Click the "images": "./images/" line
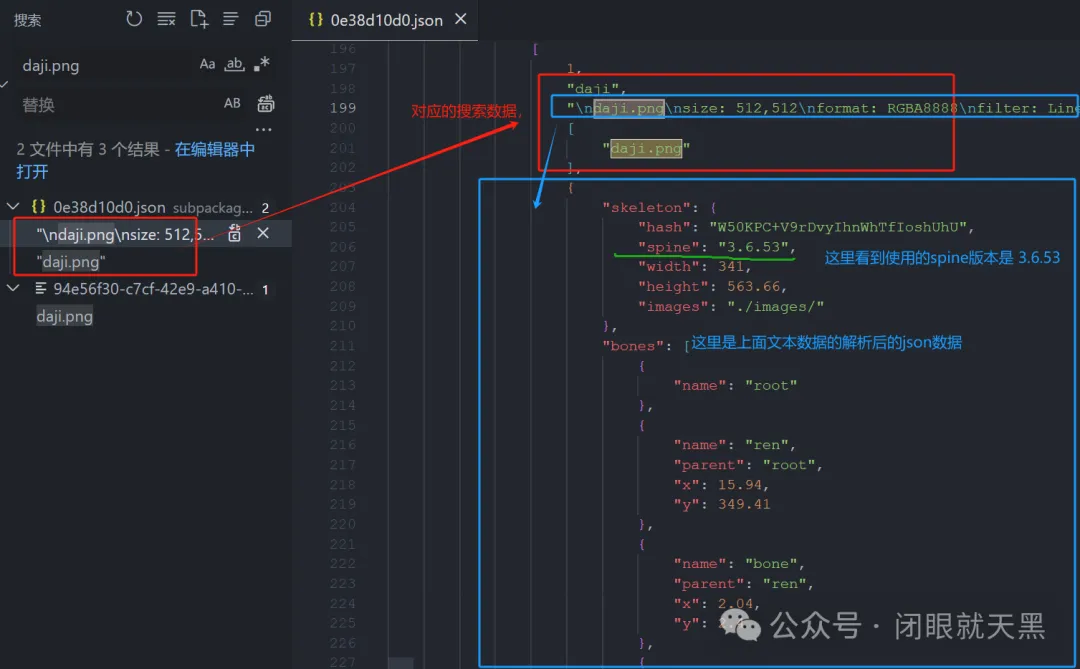The image size is (1080, 669). click(x=731, y=307)
